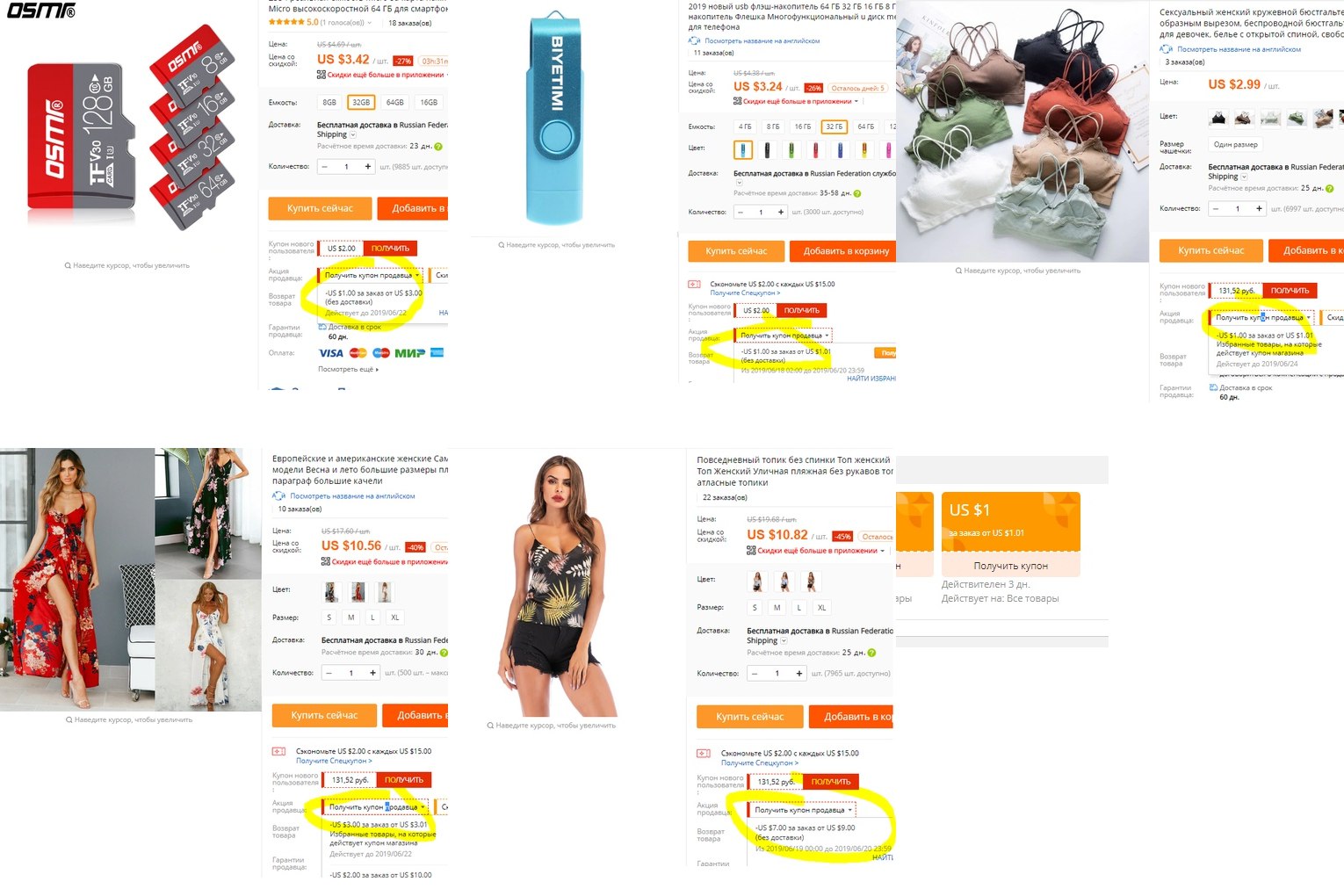Increase quantity with plus icon, 9885 шт. listing

(x=367, y=166)
